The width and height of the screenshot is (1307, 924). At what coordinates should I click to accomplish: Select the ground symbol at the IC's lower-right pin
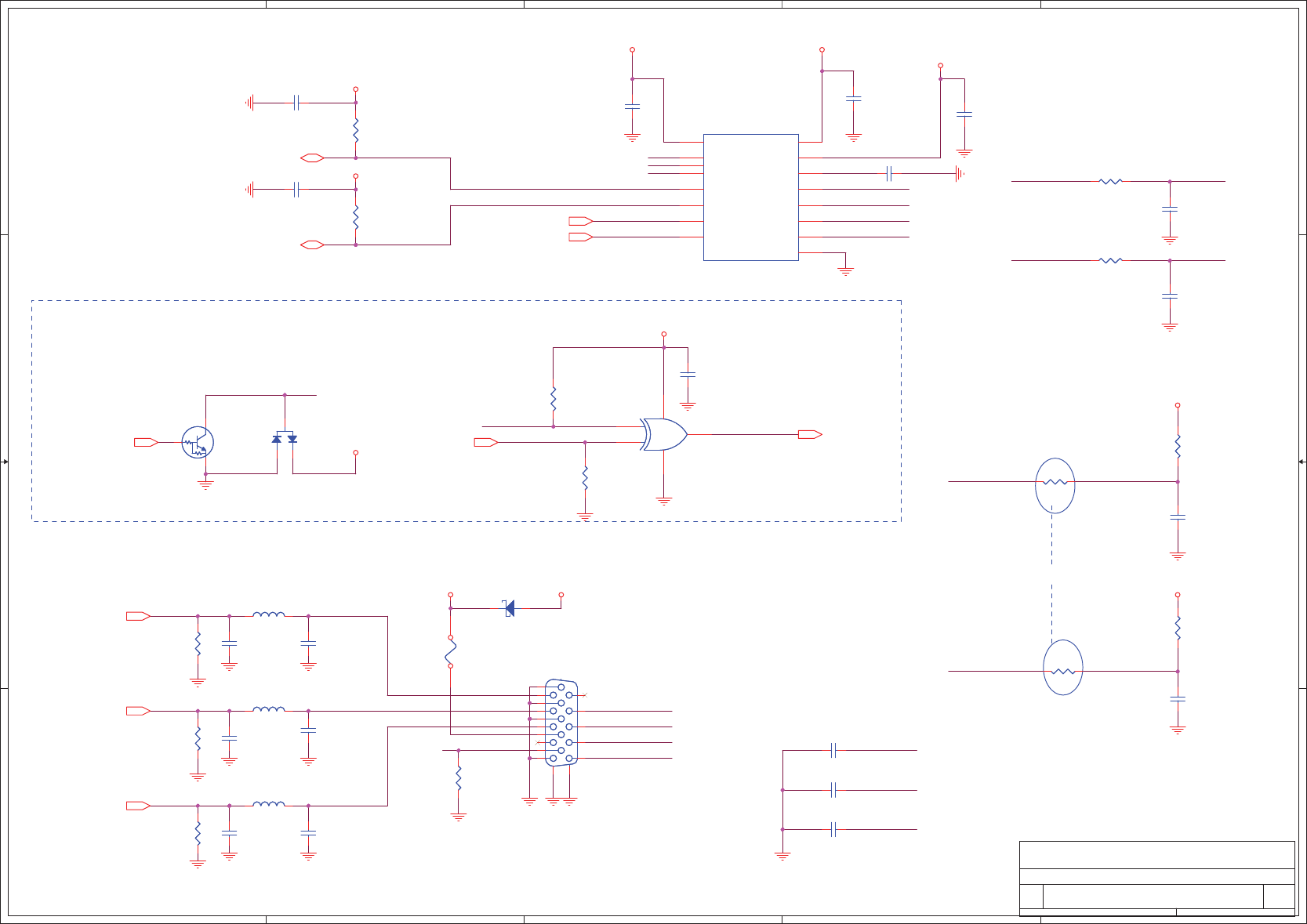(846, 271)
